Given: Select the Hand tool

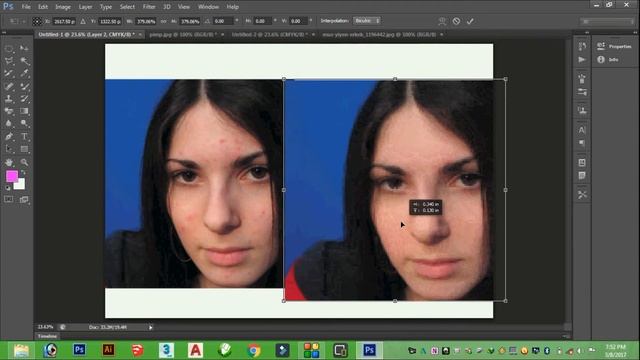Looking at the screenshot, I should tap(9, 162).
